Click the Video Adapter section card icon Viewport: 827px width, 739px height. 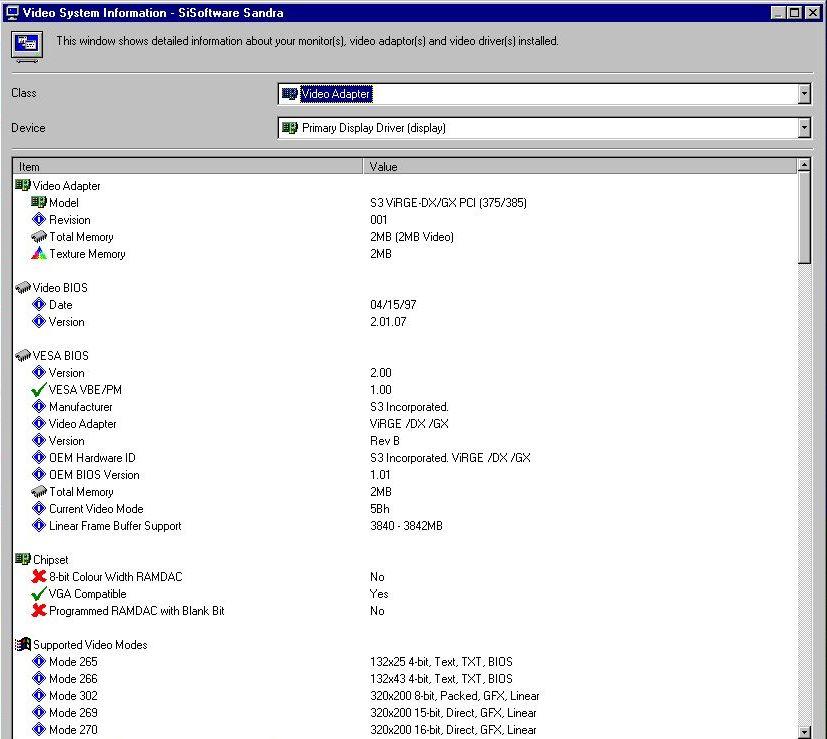(23, 185)
